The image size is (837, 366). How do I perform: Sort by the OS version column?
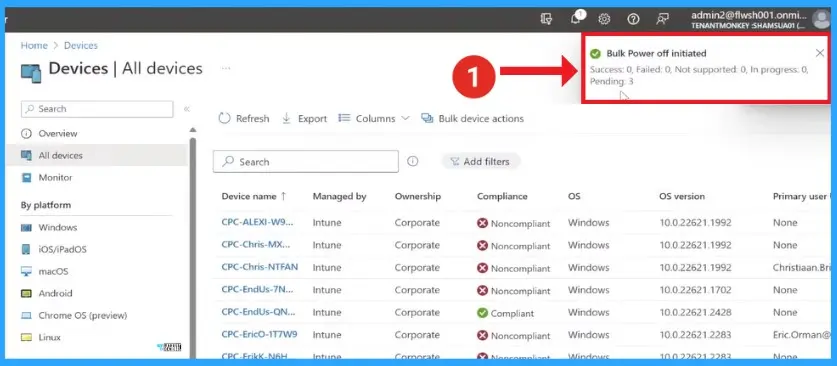click(x=682, y=196)
